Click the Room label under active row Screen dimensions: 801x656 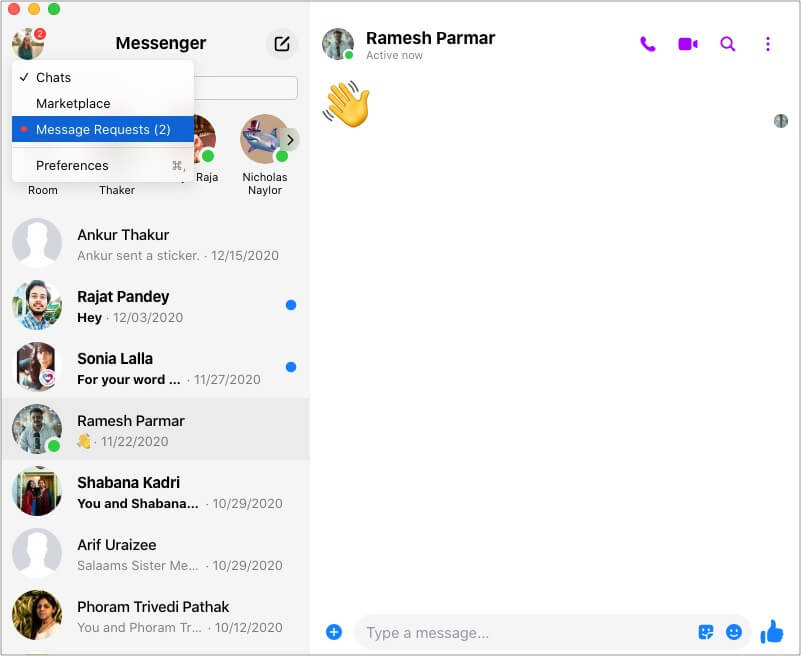(x=42, y=190)
